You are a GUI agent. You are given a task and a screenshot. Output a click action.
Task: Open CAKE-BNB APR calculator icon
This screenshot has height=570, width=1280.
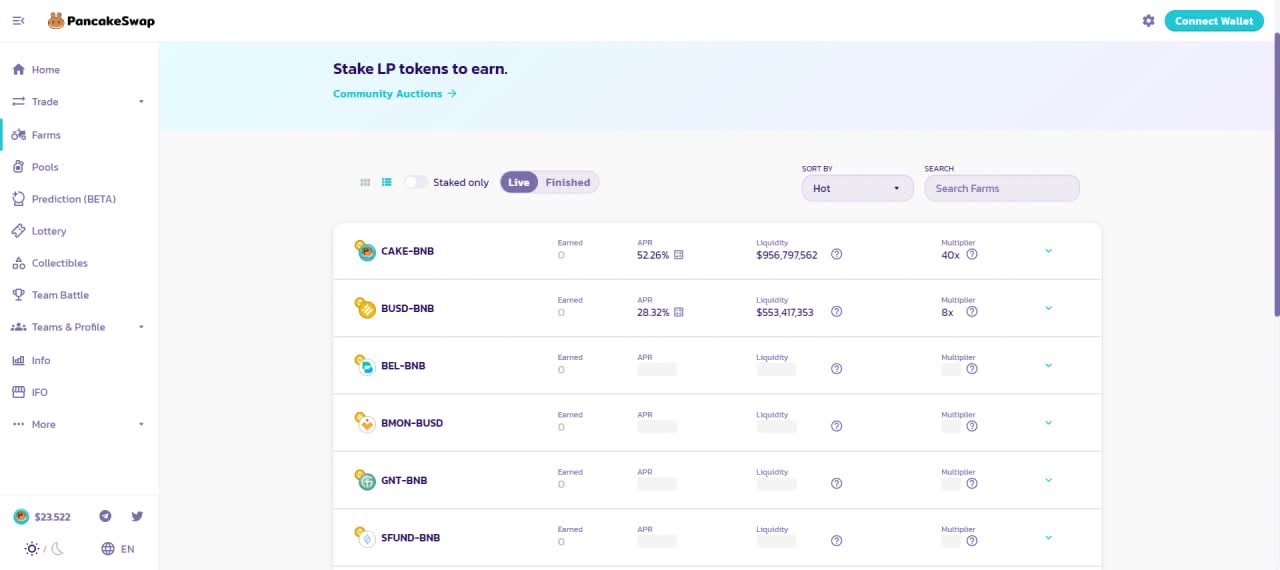[679, 255]
